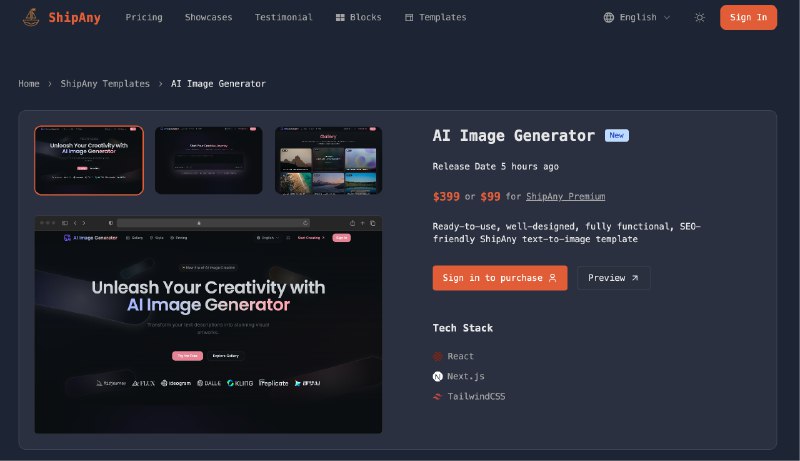Click the globe language icon
Screen dimensions: 800x461
(609, 17)
